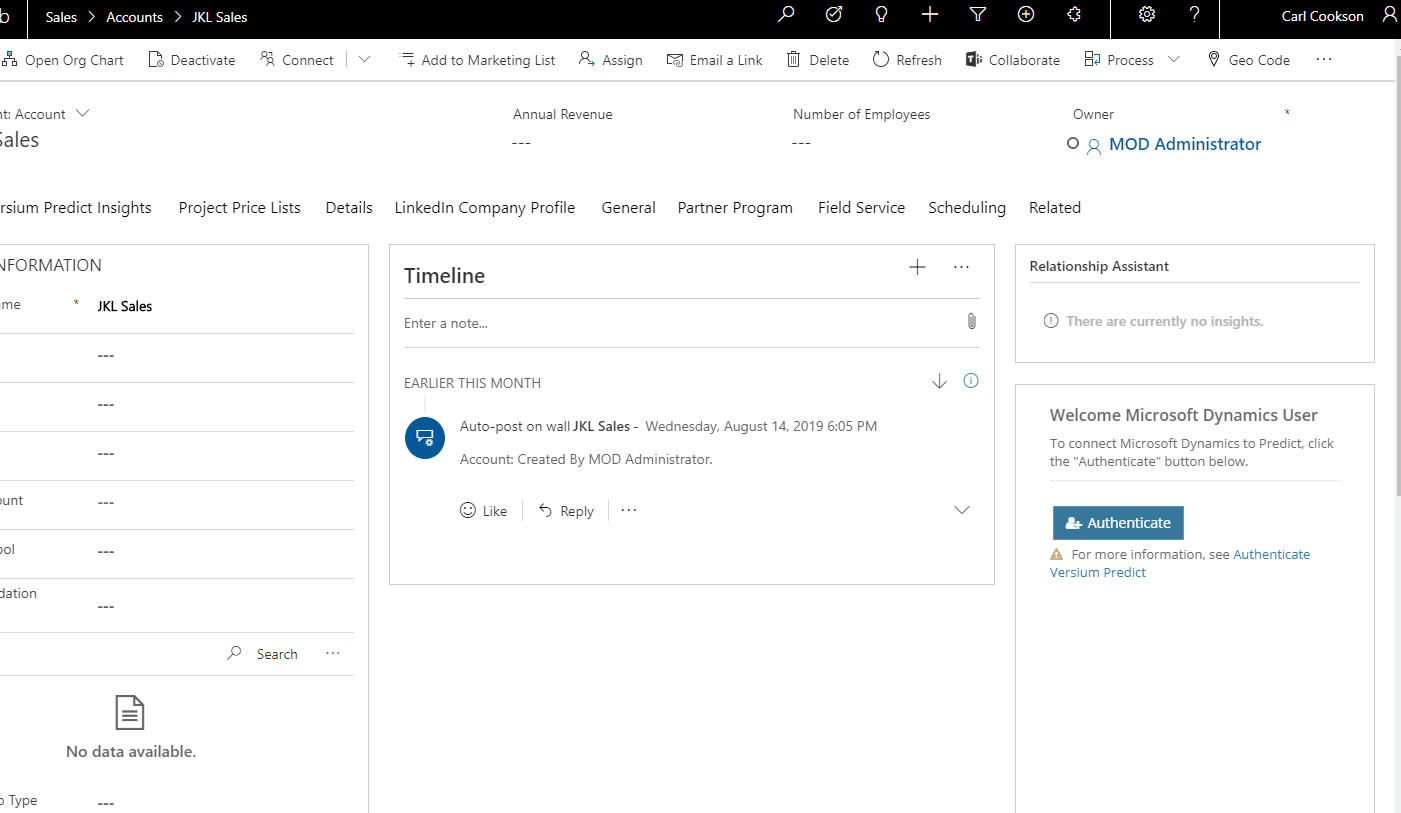Screen dimensions: 1401x813
Task: Click the Annual Revenue value
Action: (x=521, y=143)
